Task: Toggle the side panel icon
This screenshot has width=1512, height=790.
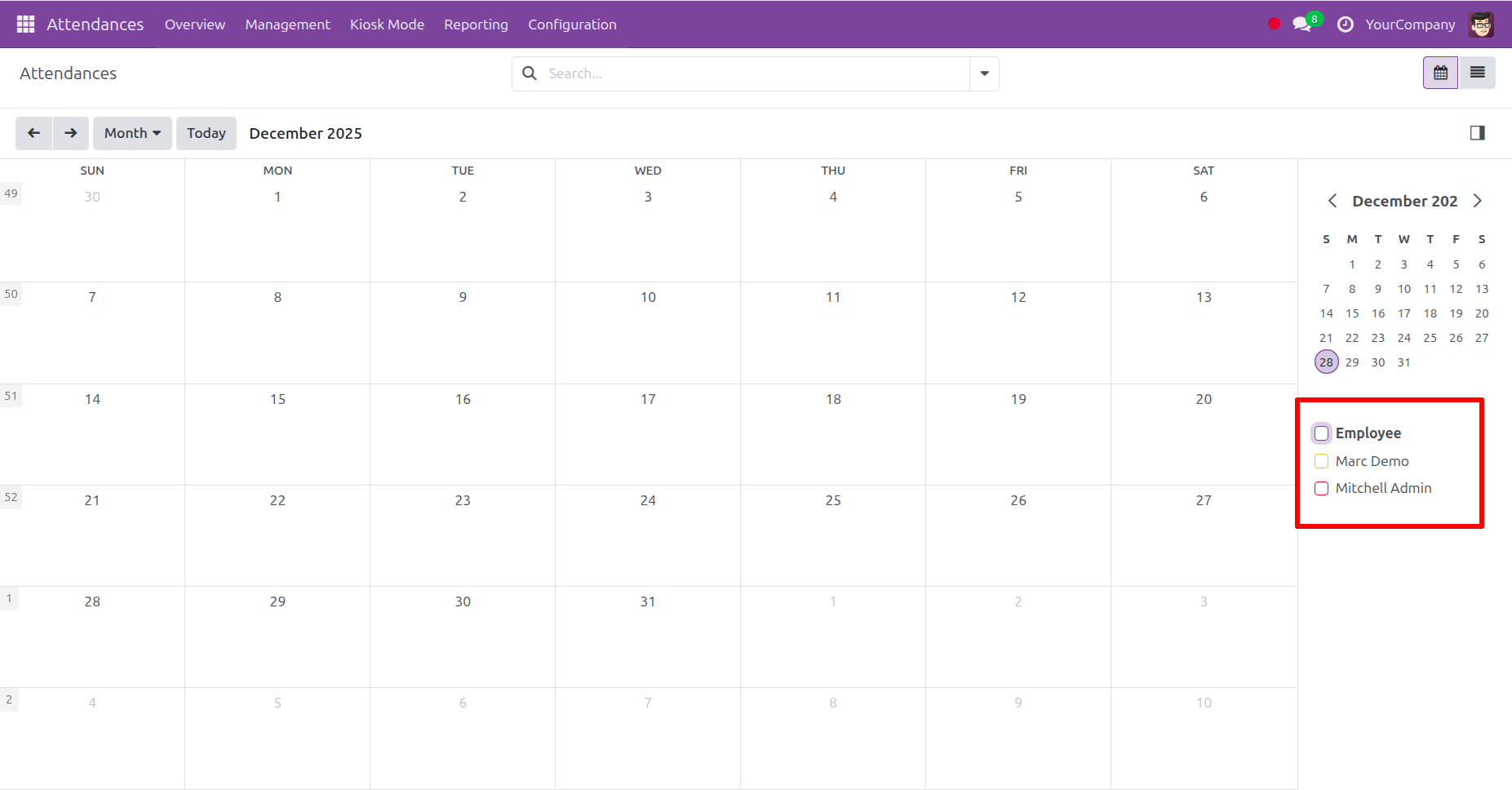Action: point(1477,133)
